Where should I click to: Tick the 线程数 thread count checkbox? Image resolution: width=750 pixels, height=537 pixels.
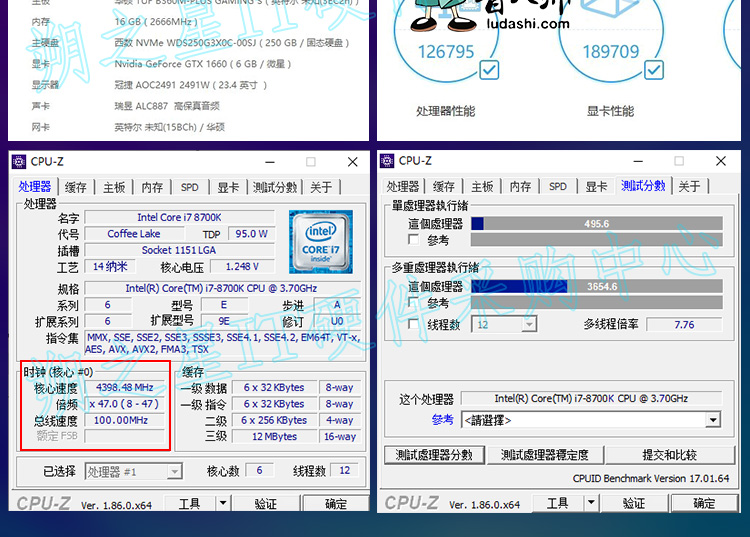[x=414, y=324]
